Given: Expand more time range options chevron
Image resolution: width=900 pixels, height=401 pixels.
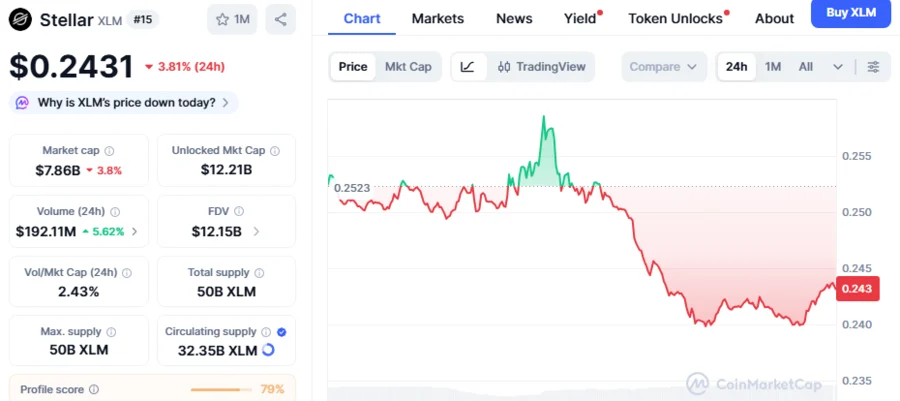Looking at the screenshot, I should click(838, 67).
